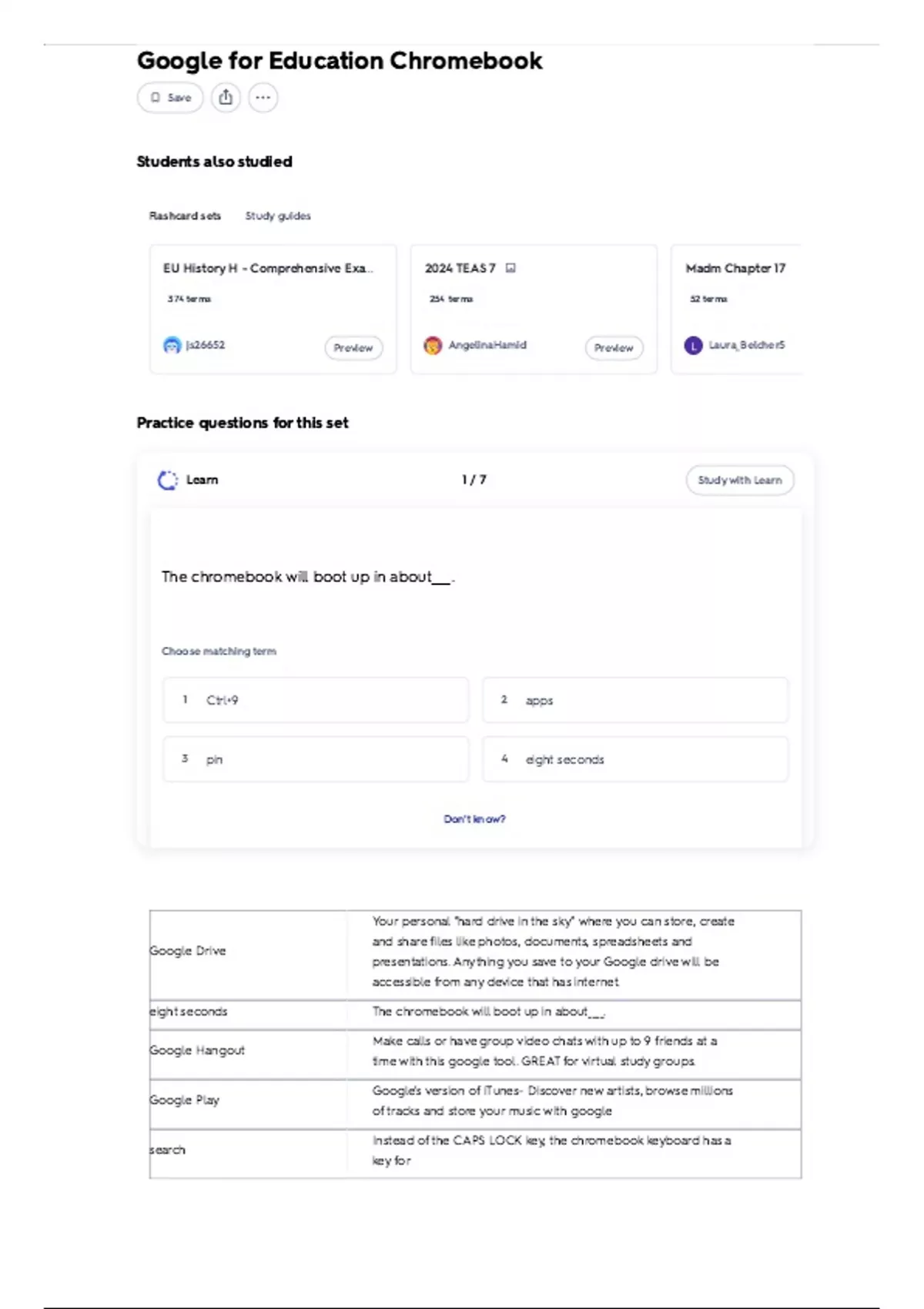Screen dimensions: 924x1309
Task: Click the 1 / 7 question counter
Action: pos(474,480)
